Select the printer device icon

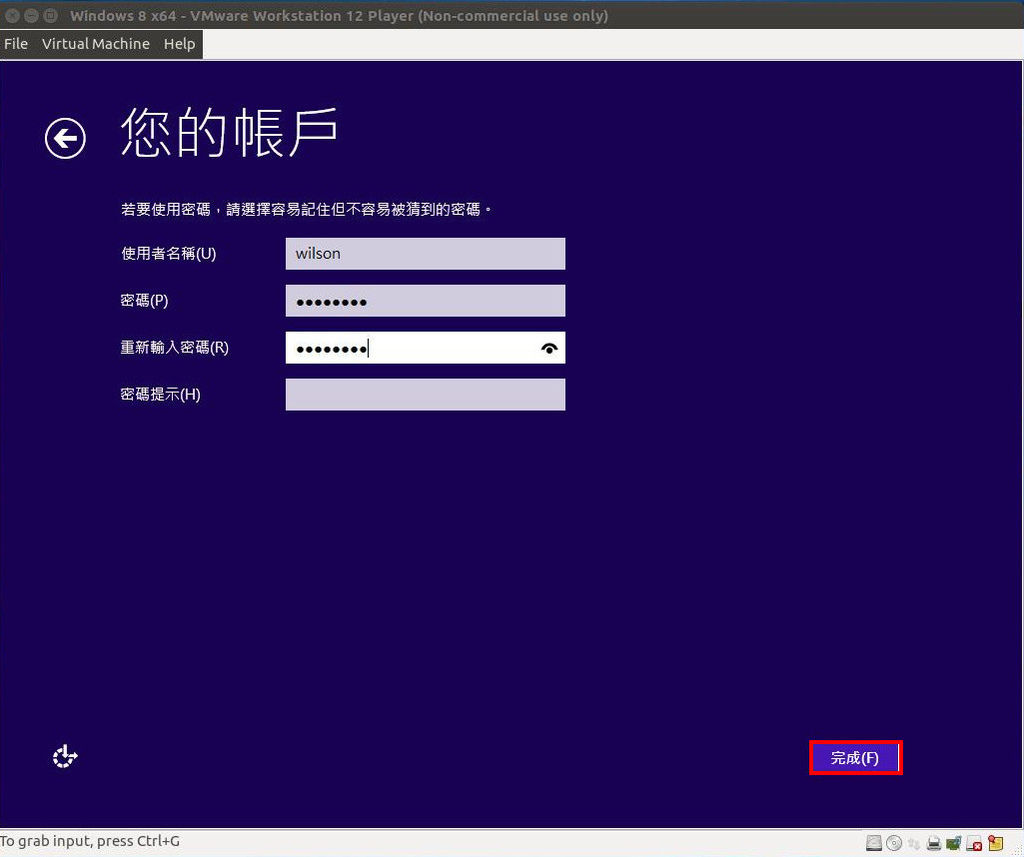(x=933, y=843)
